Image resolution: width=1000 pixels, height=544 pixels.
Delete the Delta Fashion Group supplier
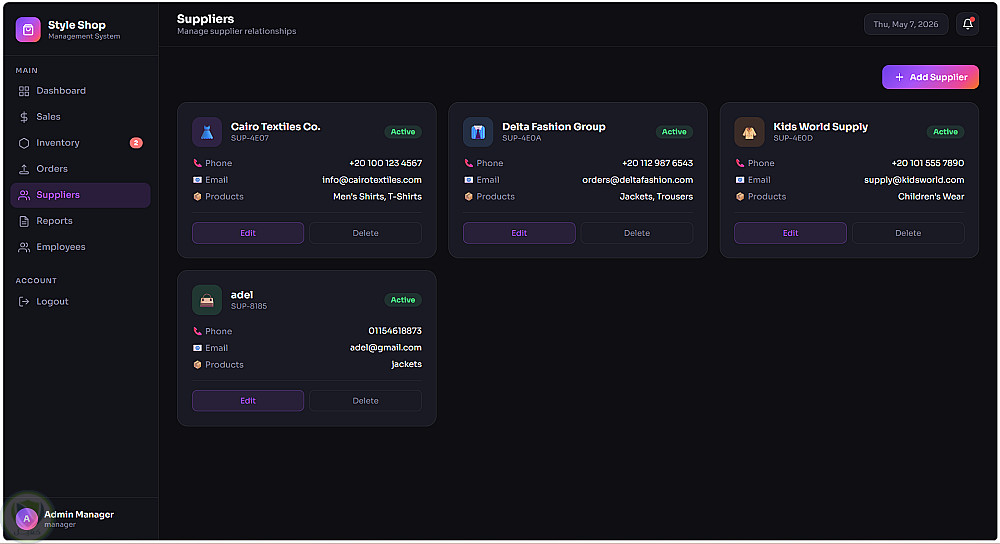(636, 233)
